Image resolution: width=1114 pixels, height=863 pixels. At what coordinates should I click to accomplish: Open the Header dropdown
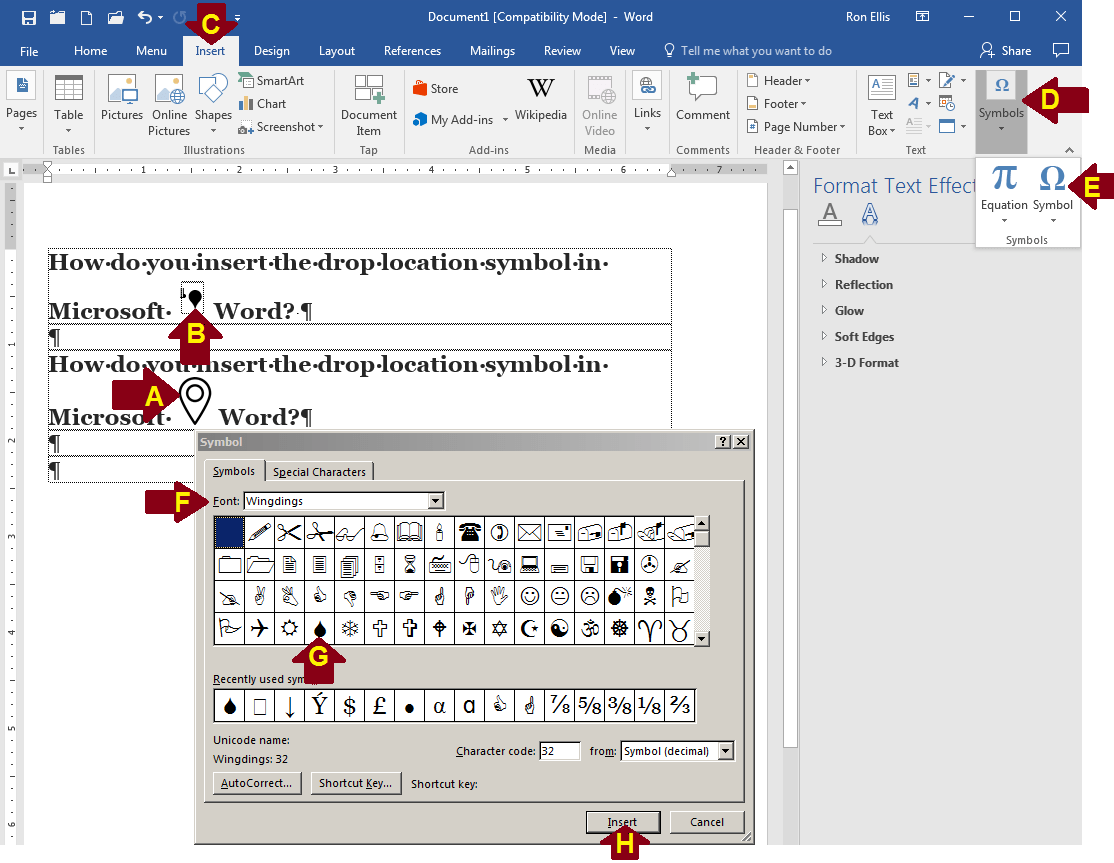[779, 81]
